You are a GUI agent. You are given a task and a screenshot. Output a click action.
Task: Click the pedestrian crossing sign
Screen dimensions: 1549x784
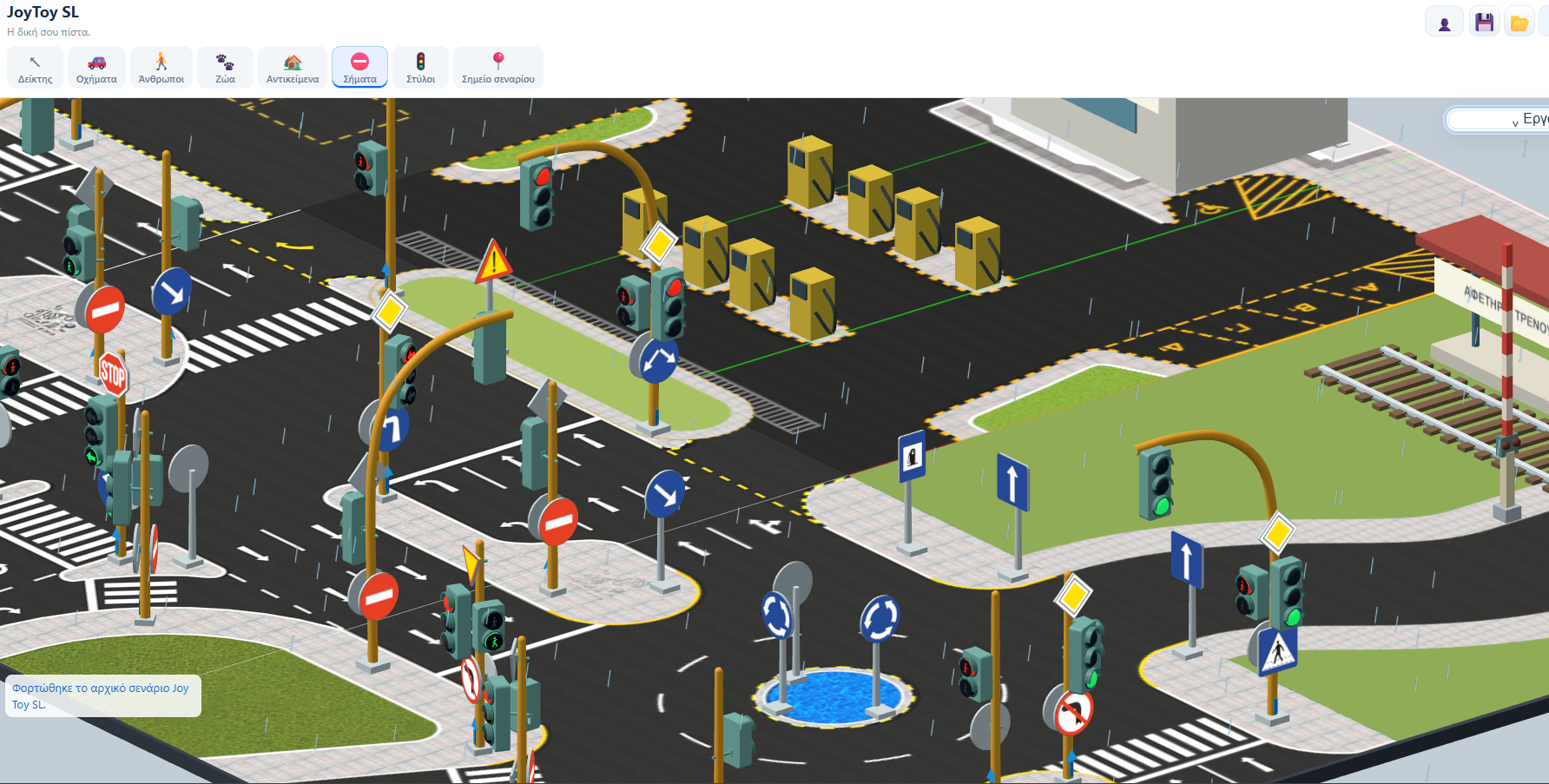click(1278, 650)
